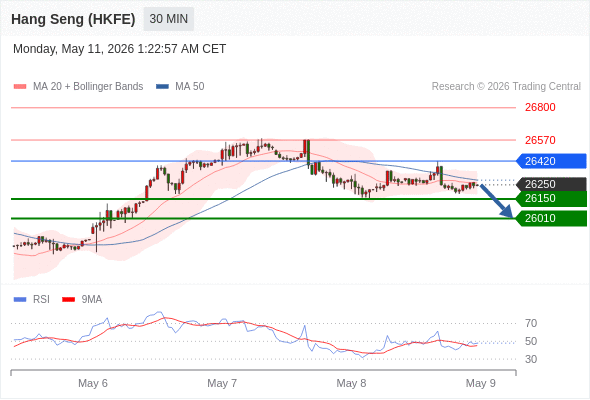The width and height of the screenshot is (590, 400).
Task: Click the Hang Seng (HKFE) title
Action: click(x=73, y=19)
